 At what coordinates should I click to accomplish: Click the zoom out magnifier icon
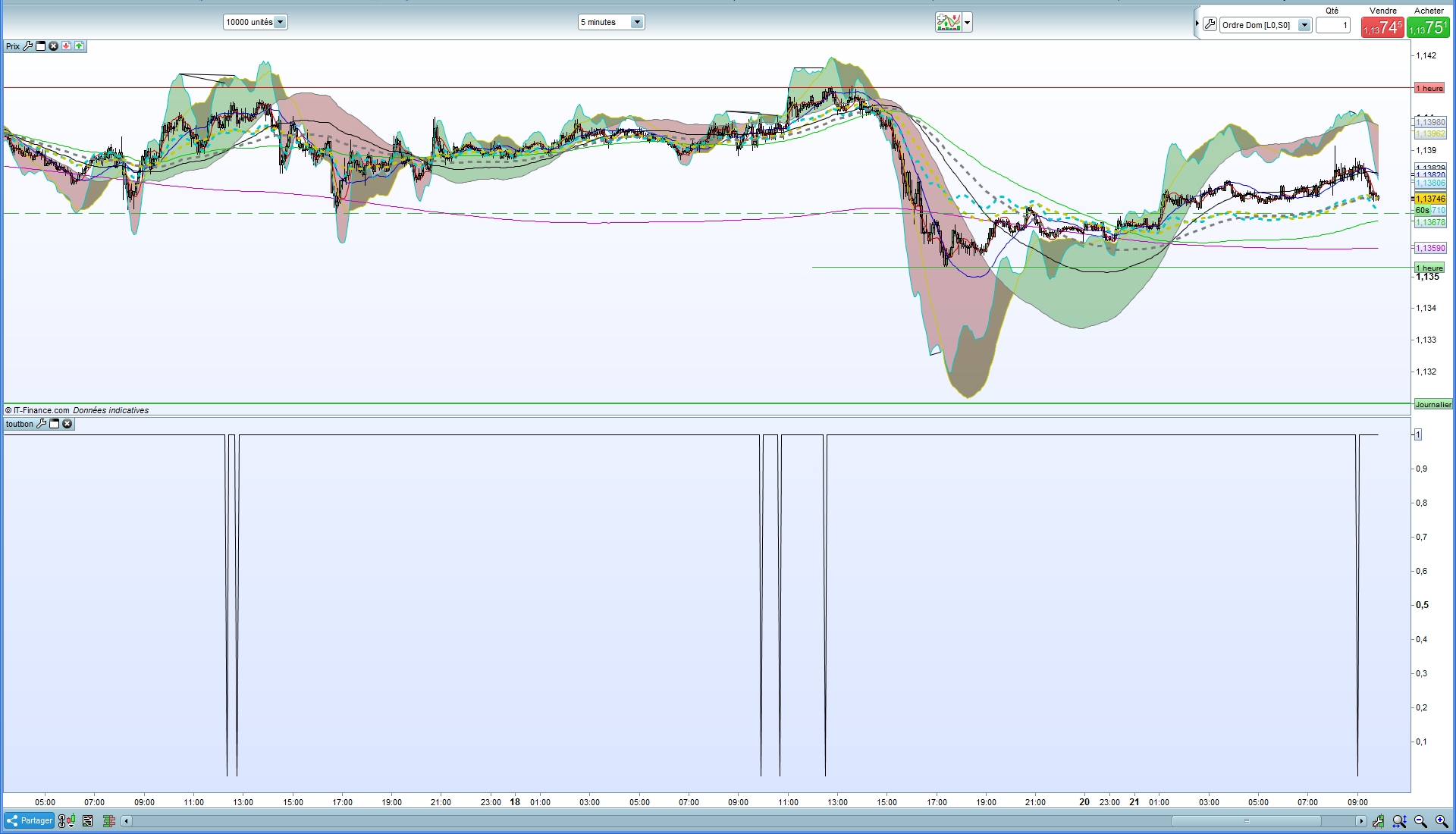point(1420,821)
